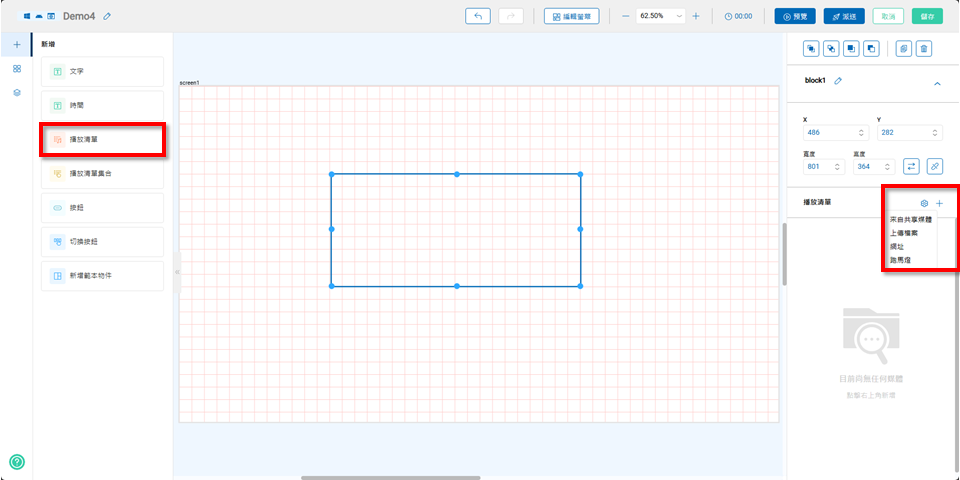Click the playlist settings gear icon

[x=924, y=203]
